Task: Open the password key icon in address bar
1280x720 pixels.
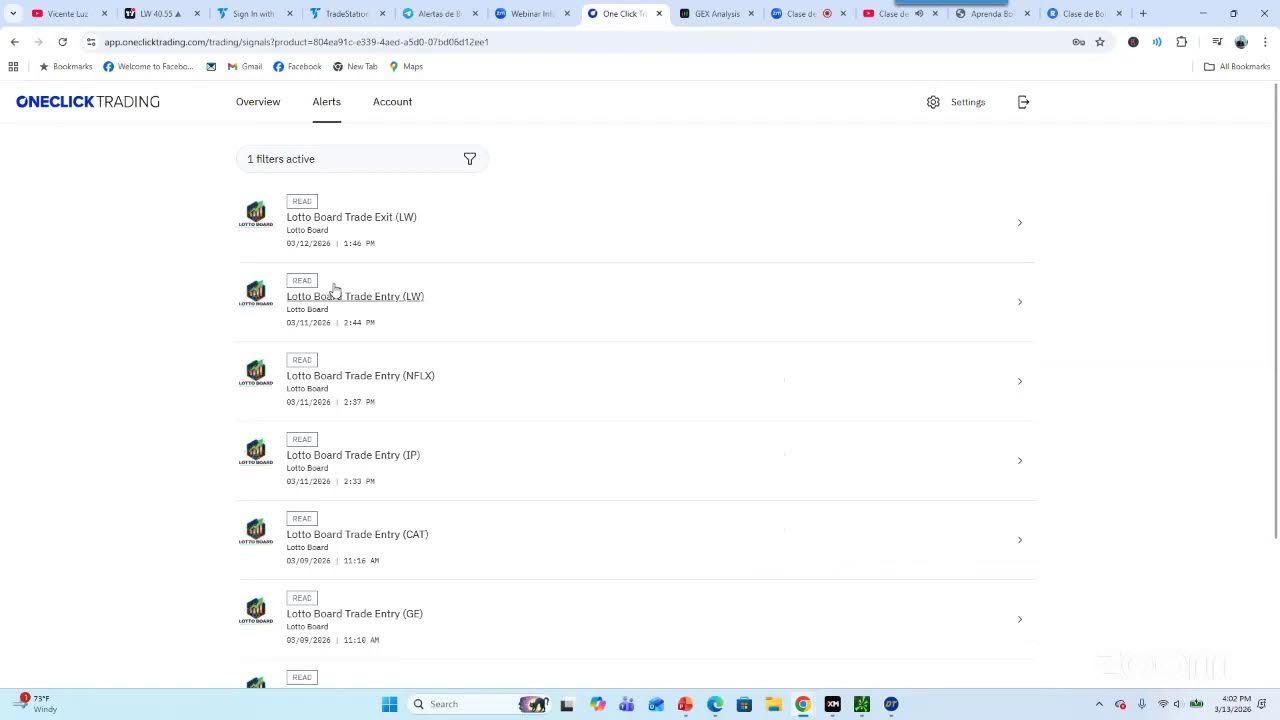Action: coord(1078,42)
